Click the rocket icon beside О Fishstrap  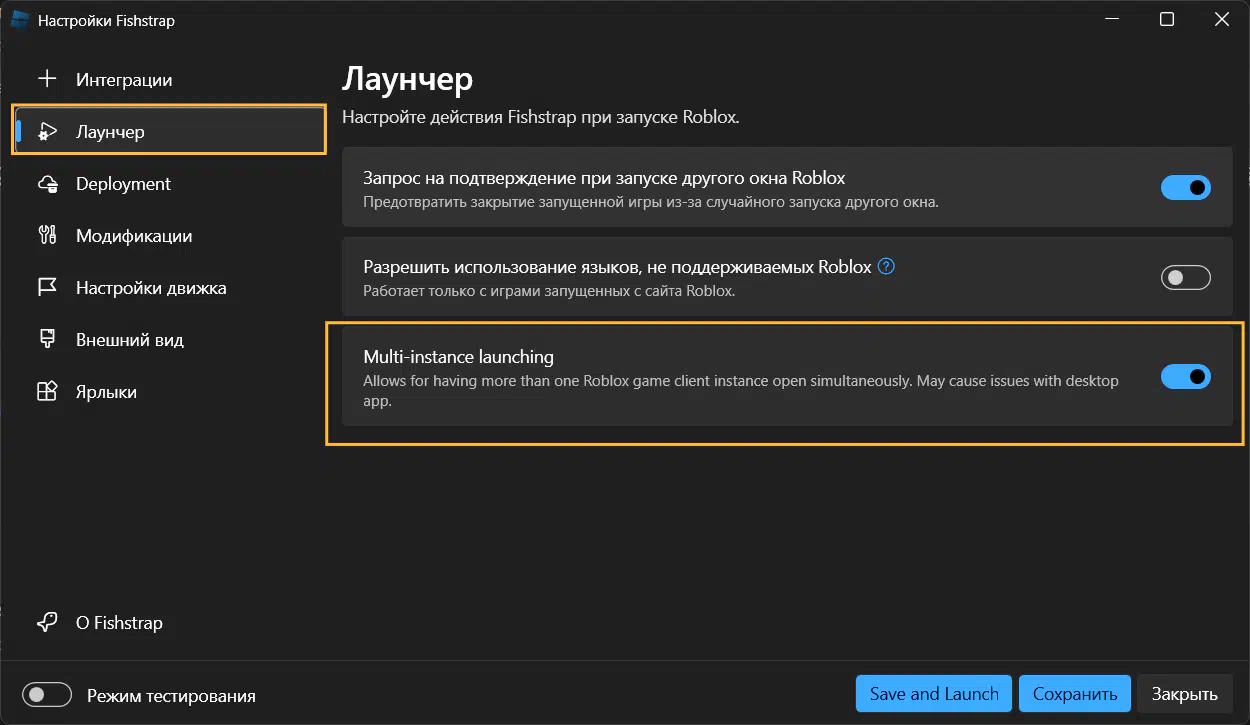point(47,622)
